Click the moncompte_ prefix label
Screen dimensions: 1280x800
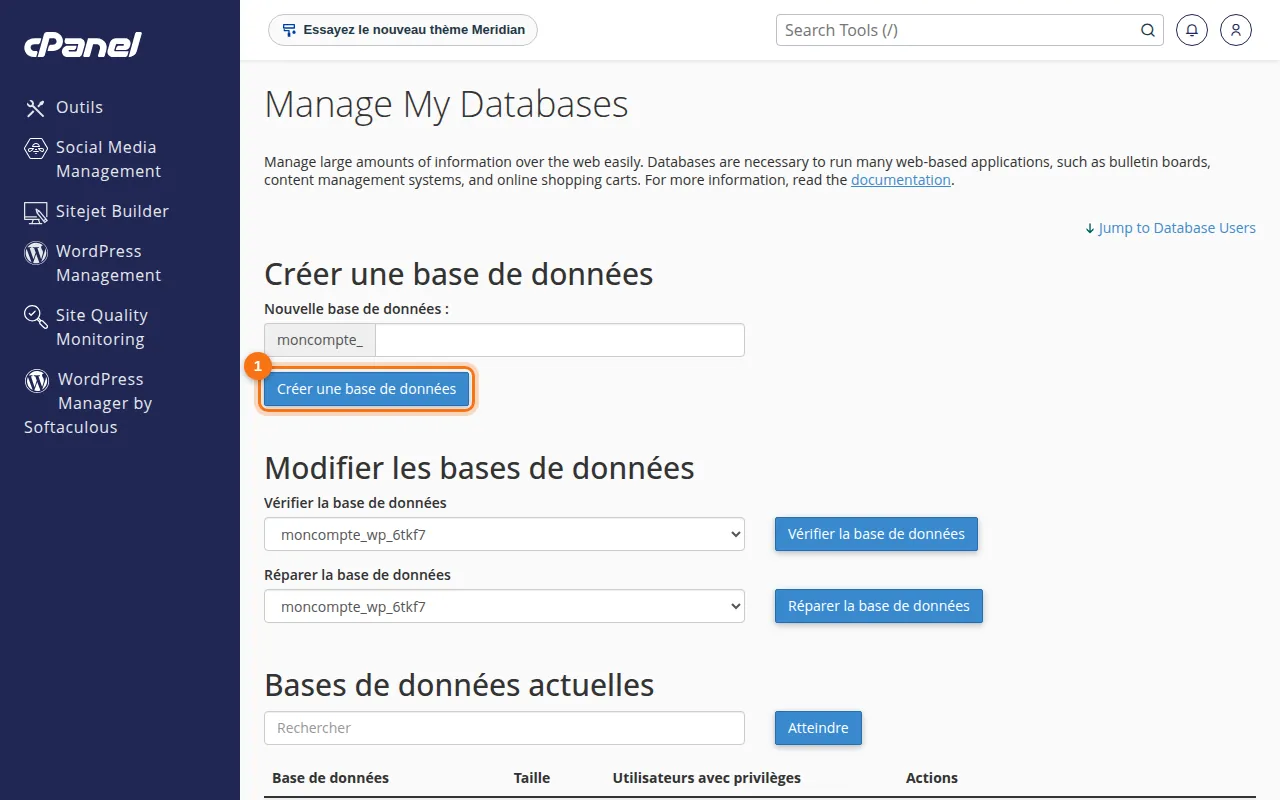pos(320,340)
